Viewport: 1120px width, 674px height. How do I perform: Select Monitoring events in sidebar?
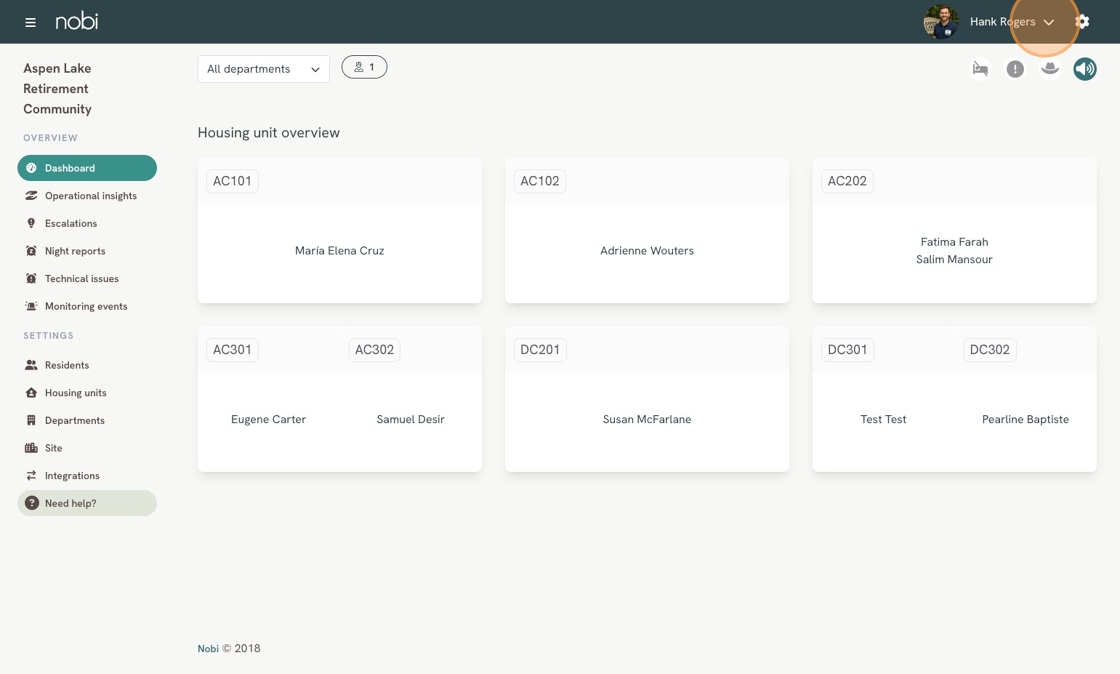85,307
